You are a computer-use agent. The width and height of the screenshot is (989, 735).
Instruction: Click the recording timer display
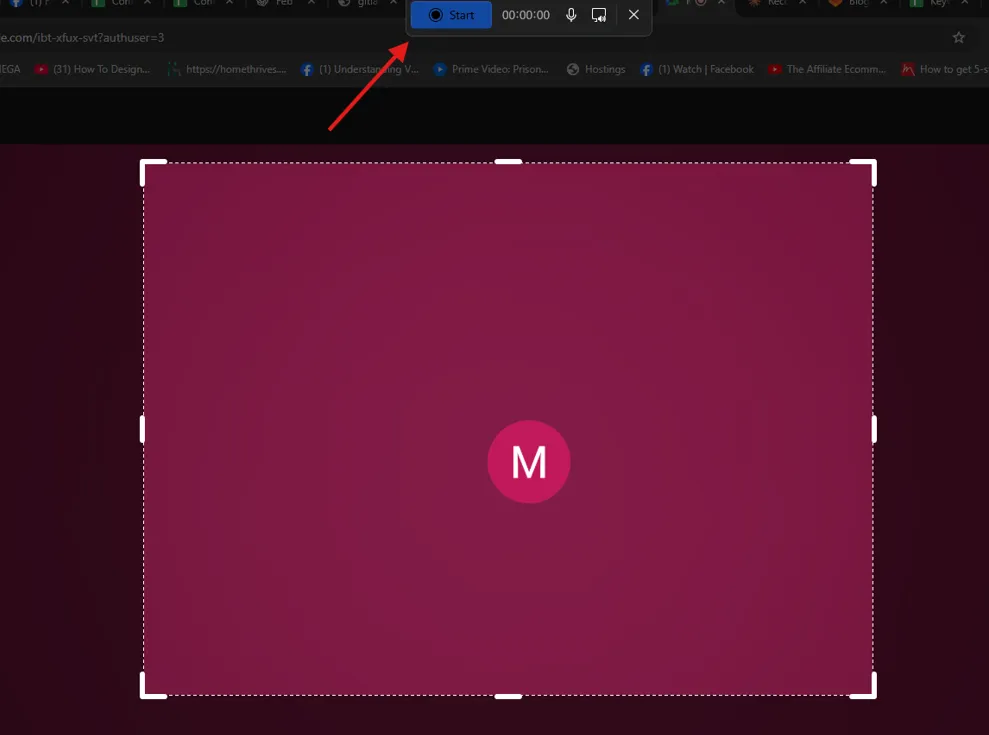point(525,15)
